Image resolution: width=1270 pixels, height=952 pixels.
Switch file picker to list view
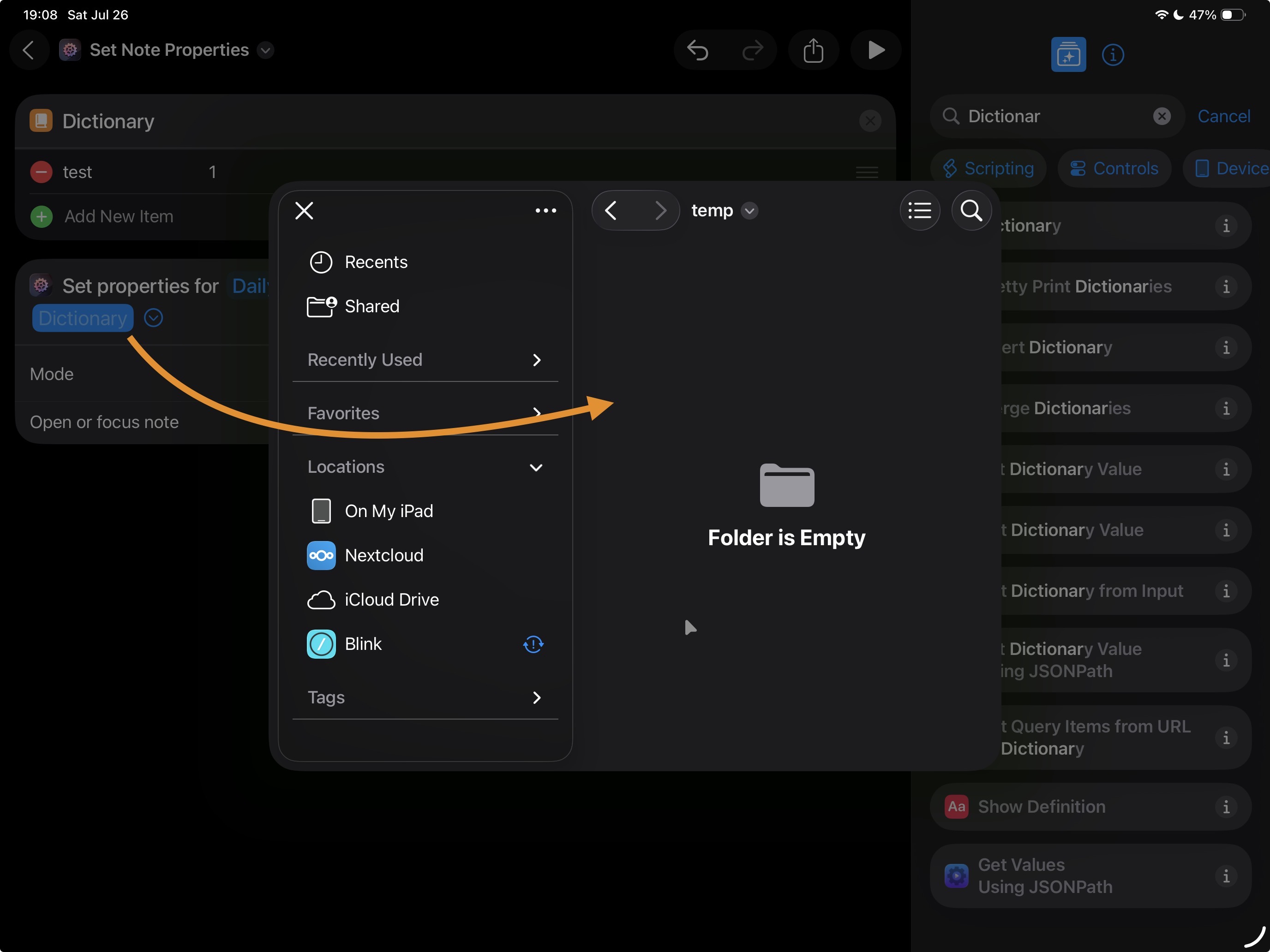pyautogui.click(x=919, y=211)
